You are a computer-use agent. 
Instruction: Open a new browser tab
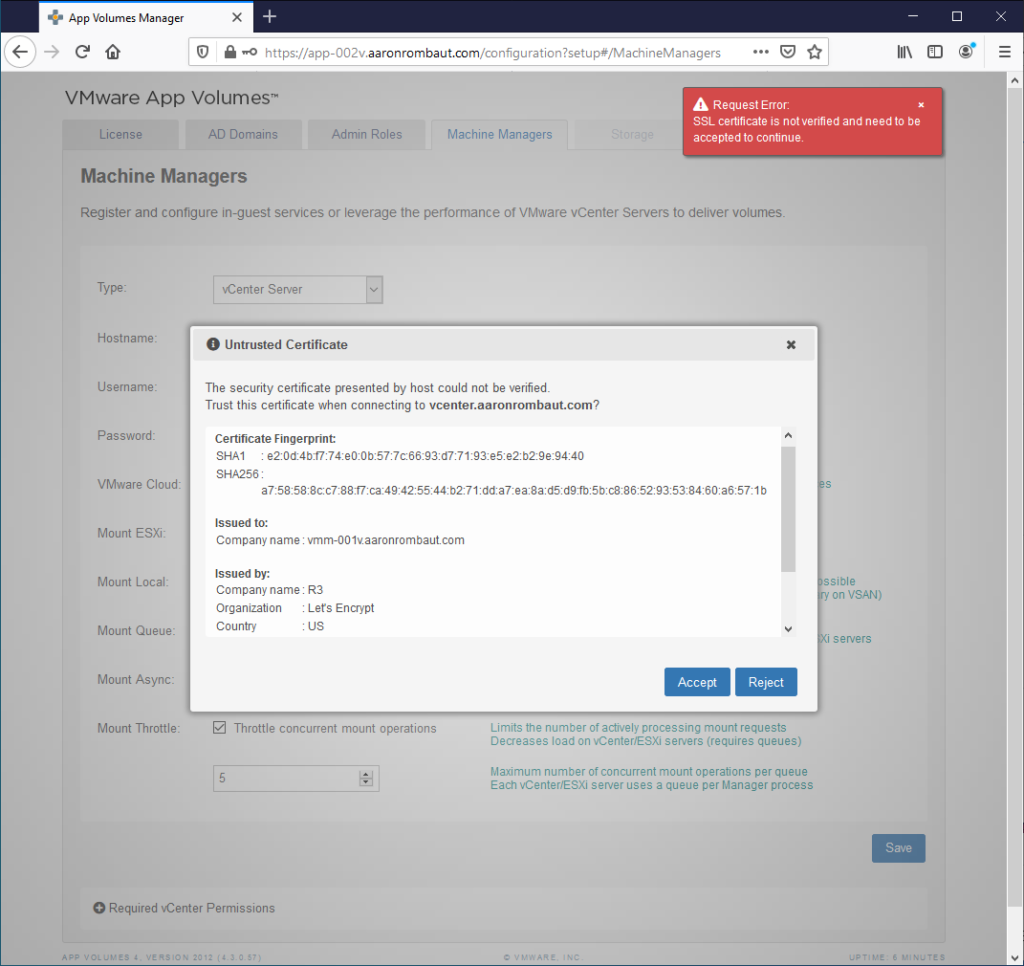(x=269, y=17)
